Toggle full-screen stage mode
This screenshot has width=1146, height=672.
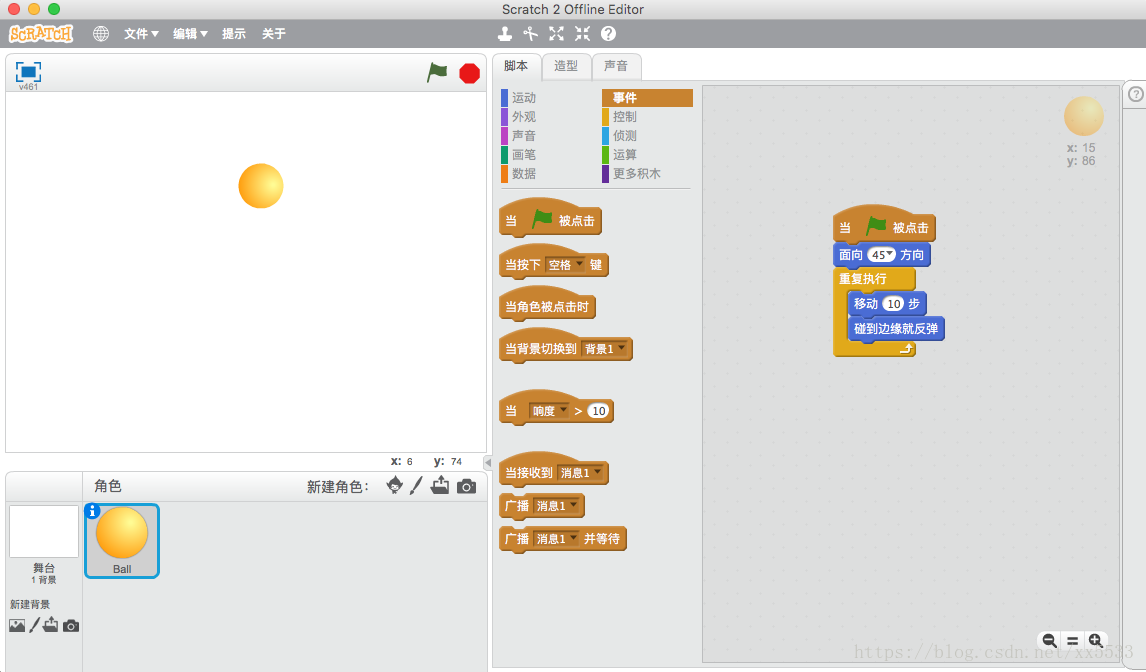(x=28, y=72)
